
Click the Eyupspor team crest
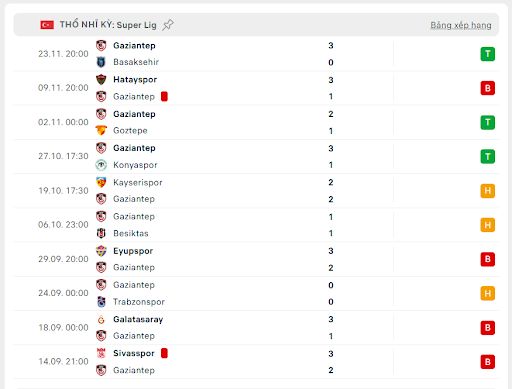tap(101, 251)
